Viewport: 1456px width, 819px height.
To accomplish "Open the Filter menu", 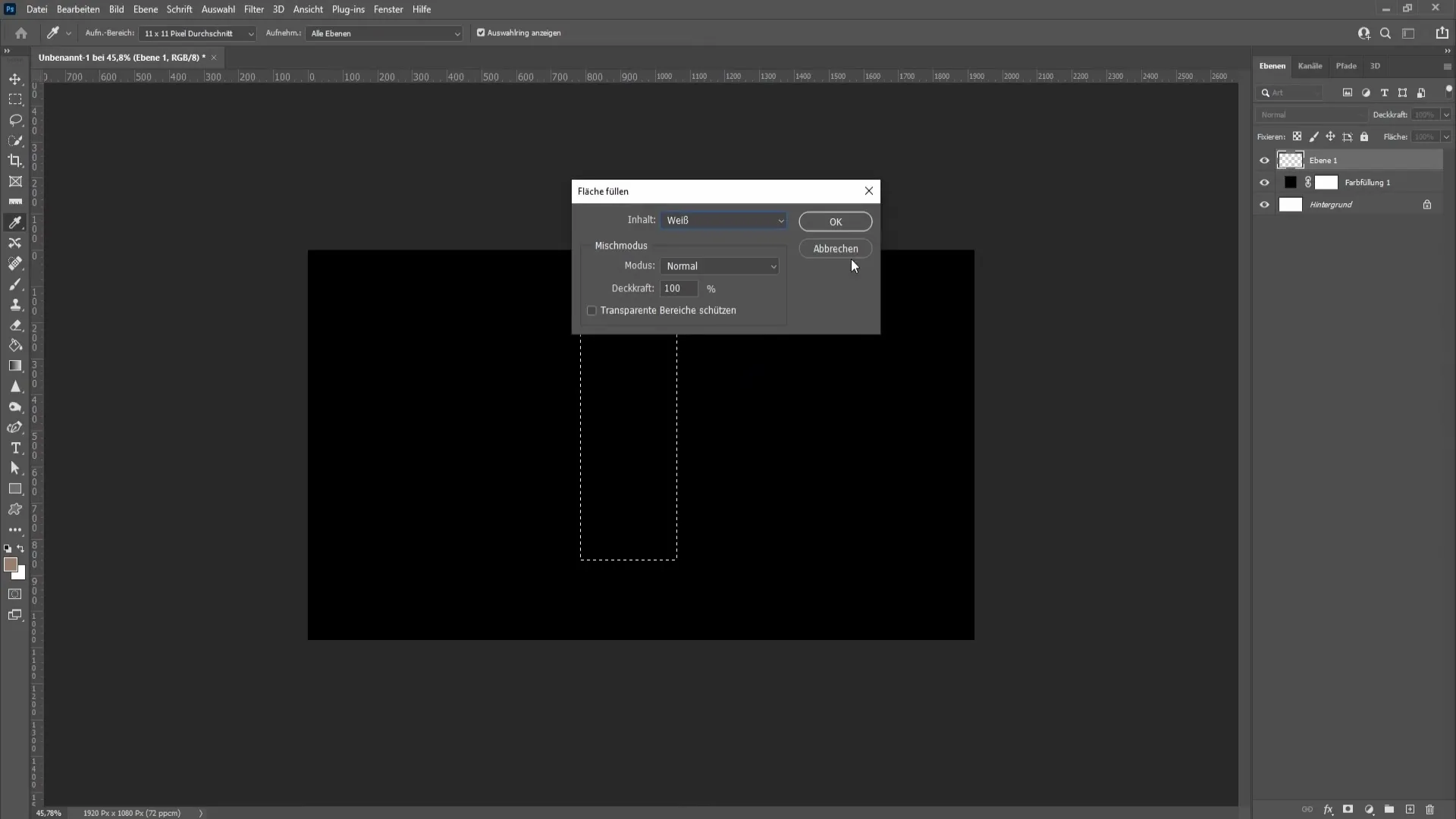I will point(254,9).
